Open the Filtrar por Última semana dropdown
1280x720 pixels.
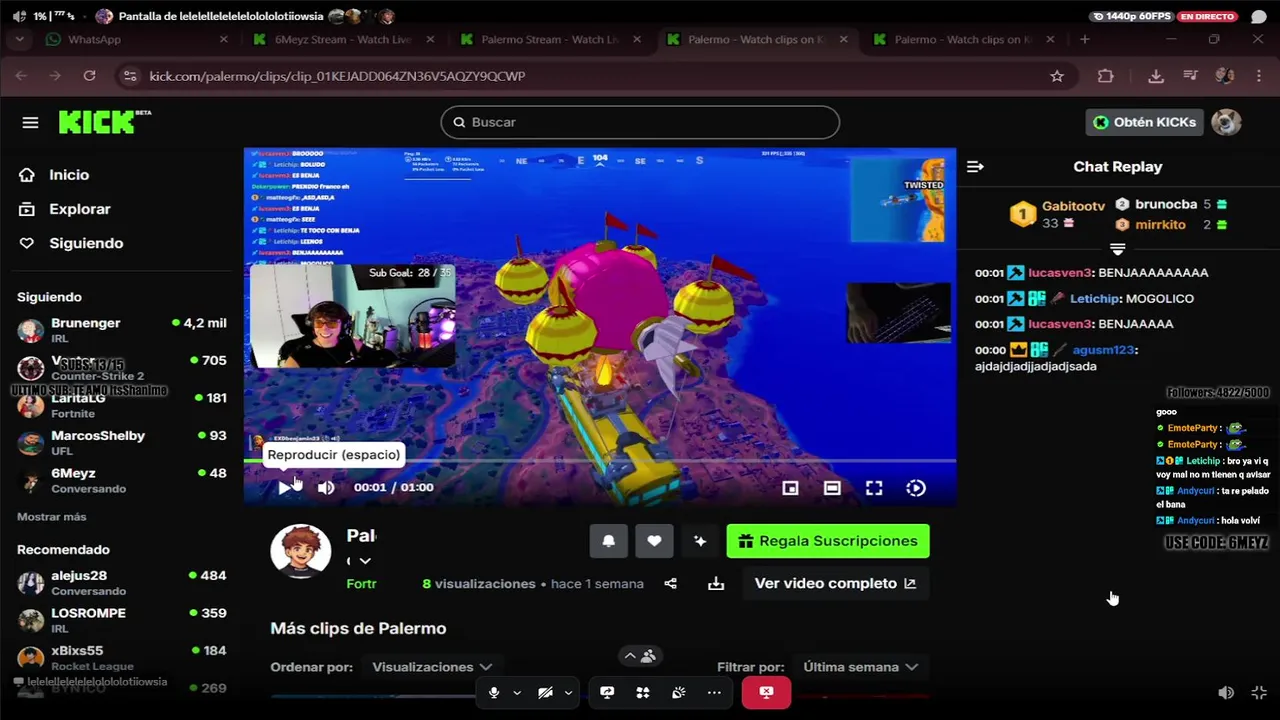click(860, 667)
